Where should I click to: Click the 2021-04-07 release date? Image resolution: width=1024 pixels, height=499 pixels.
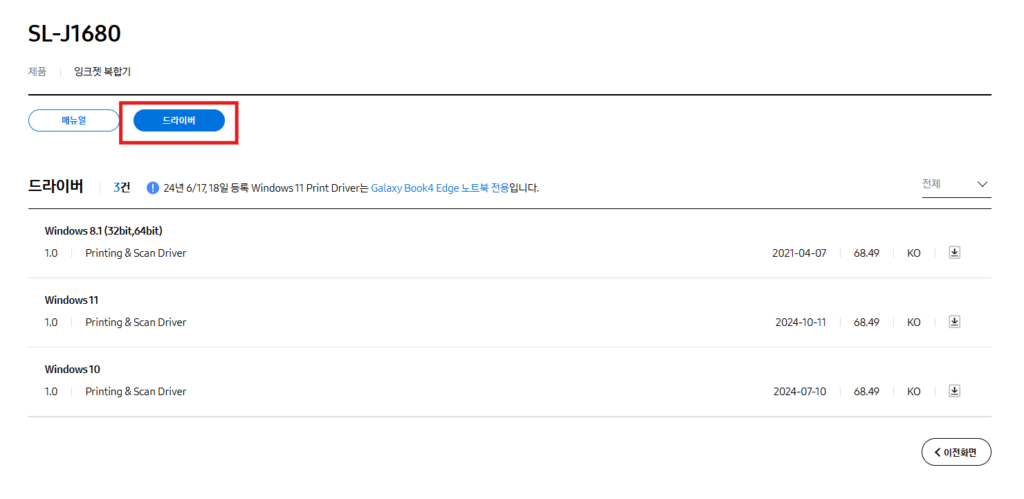(x=799, y=253)
